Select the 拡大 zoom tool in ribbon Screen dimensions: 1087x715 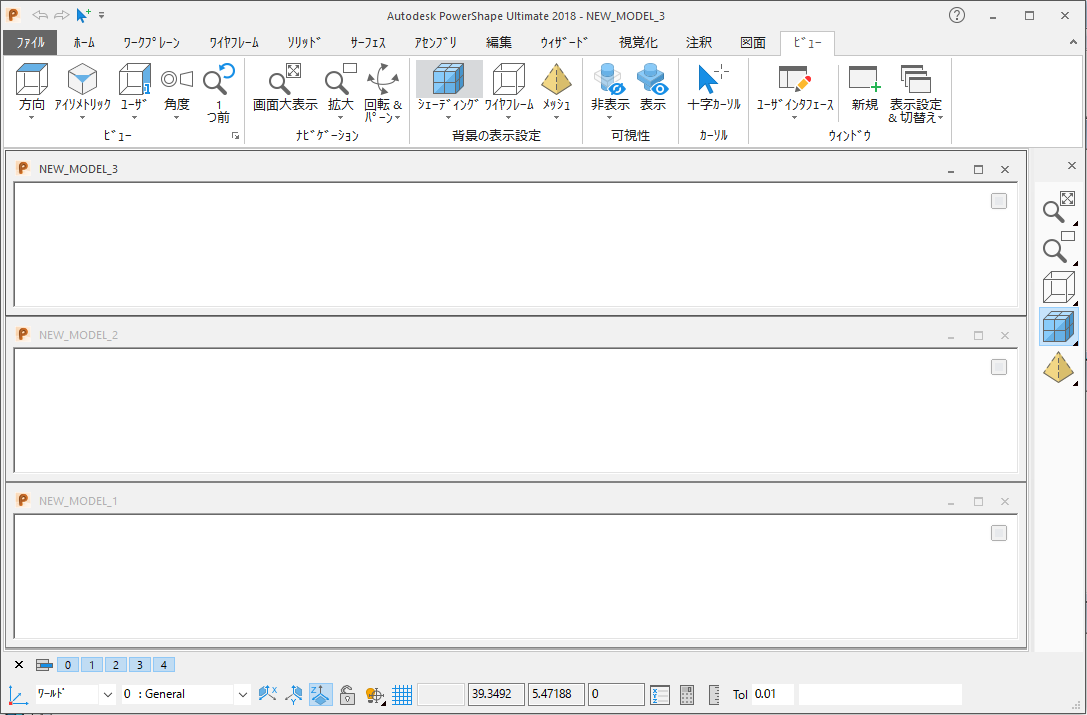pos(340,79)
